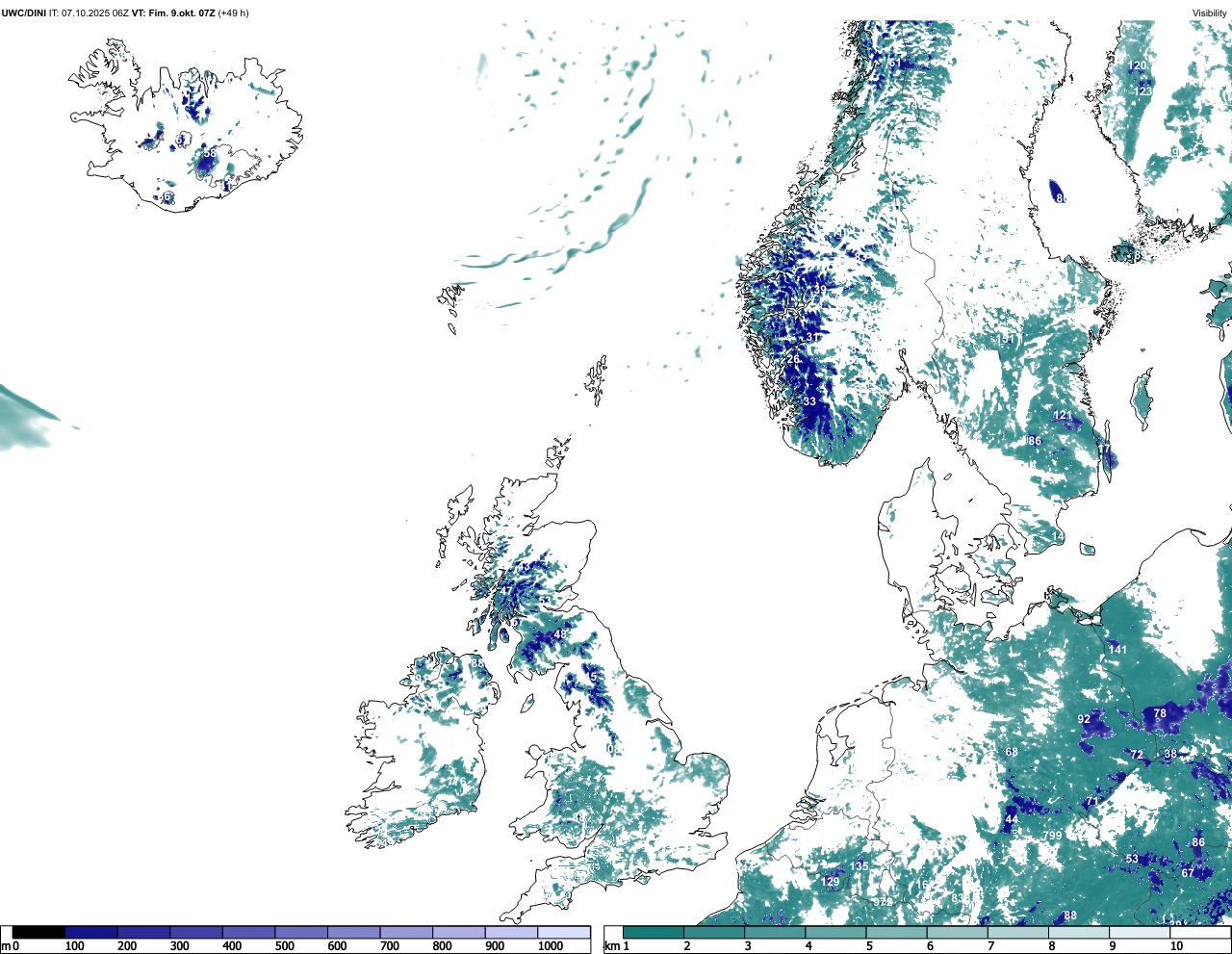Click the 10 tick label on km legend

pyautogui.click(x=1176, y=946)
